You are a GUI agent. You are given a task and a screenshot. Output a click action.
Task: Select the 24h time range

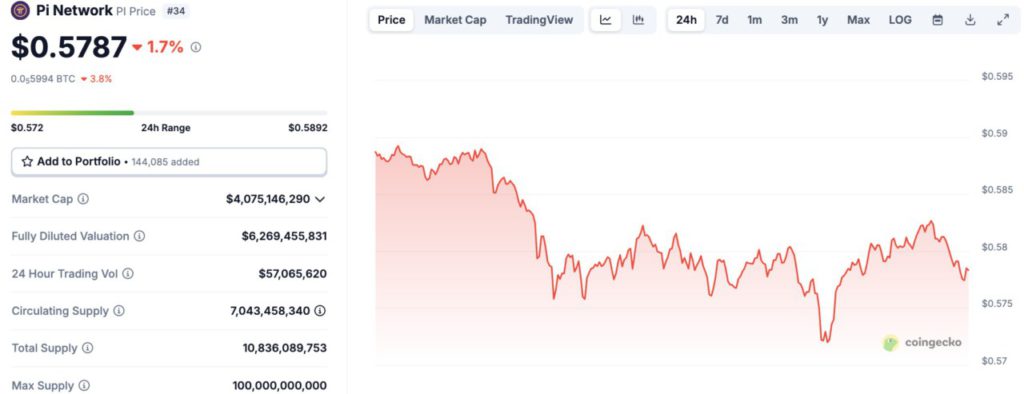pyautogui.click(x=686, y=20)
